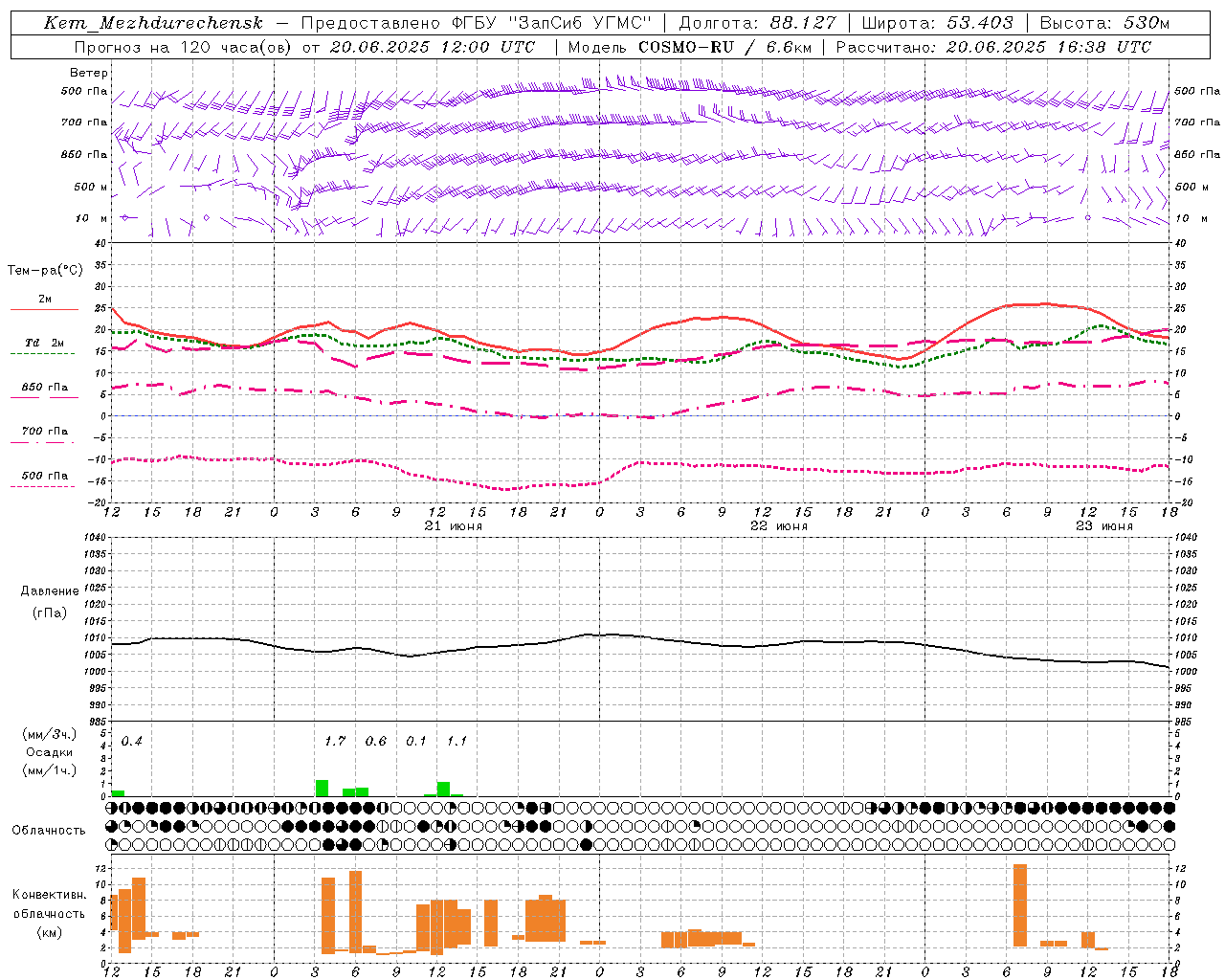Click the dew point legend label "Td 2м"
The width and height of the screenshot is (1225, 980).
click(45, 343)
